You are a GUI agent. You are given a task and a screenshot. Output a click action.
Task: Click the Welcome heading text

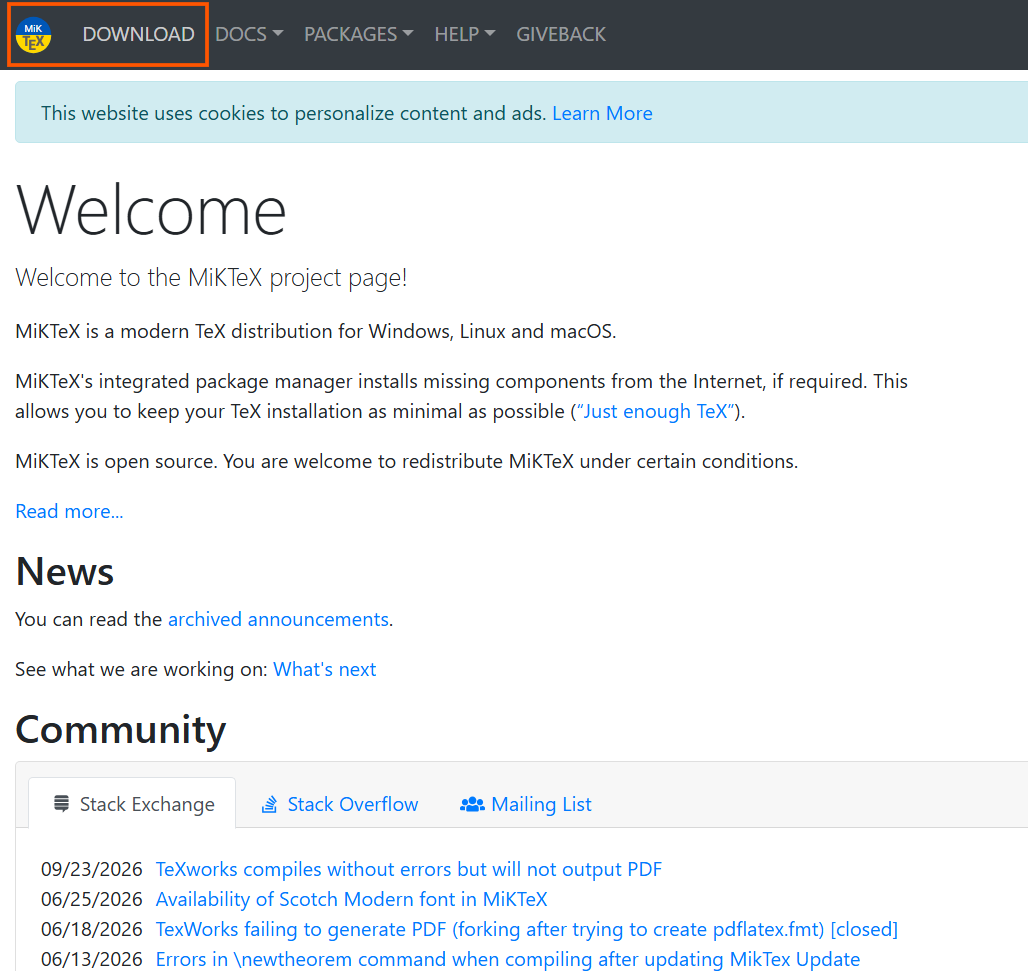[x=151, y=210]
